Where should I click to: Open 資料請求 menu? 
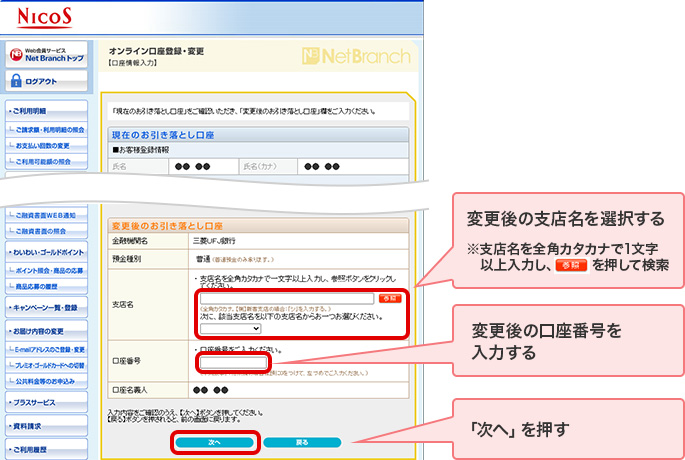tap(46, 426)
